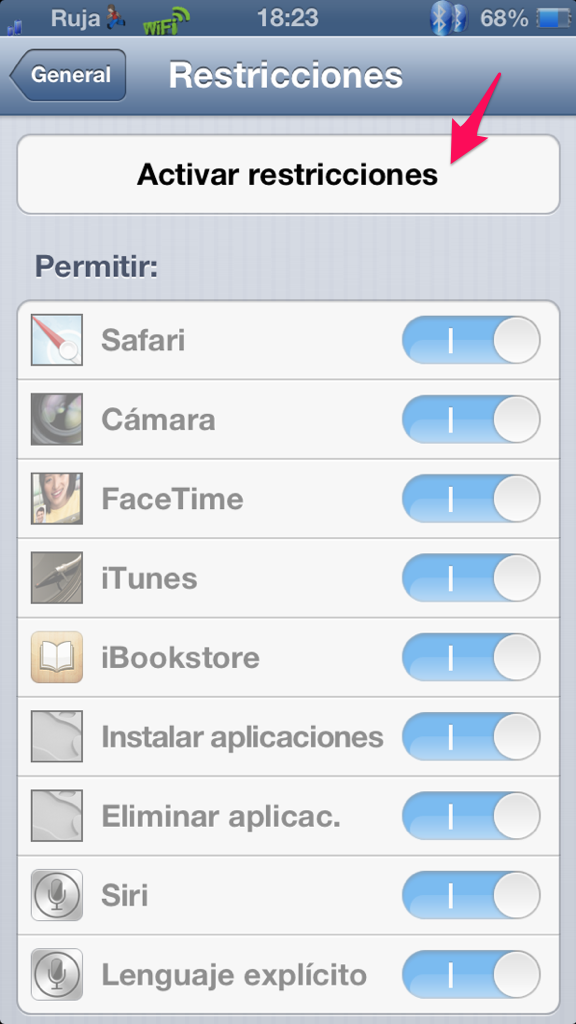Disable the Eliminar aplicac. switch

[471, 816]
